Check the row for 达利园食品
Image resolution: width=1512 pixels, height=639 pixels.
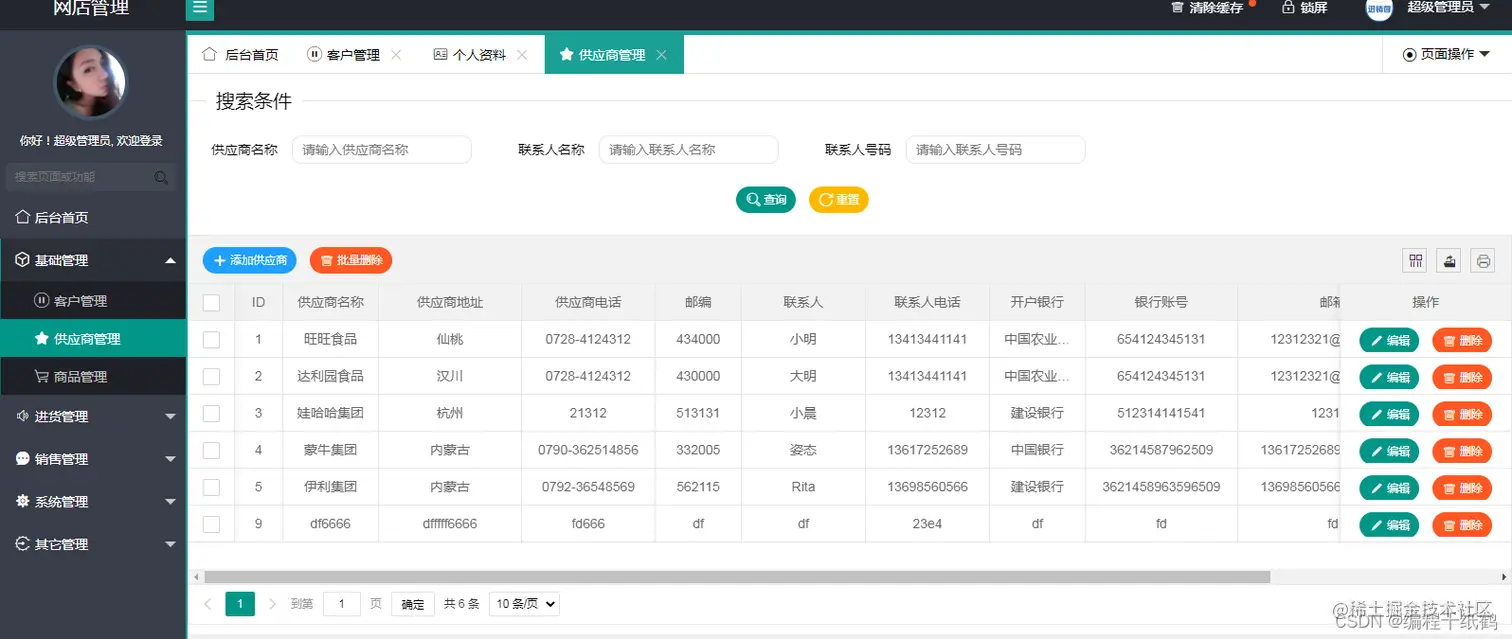pyautogui.click(x=211, y=376)
